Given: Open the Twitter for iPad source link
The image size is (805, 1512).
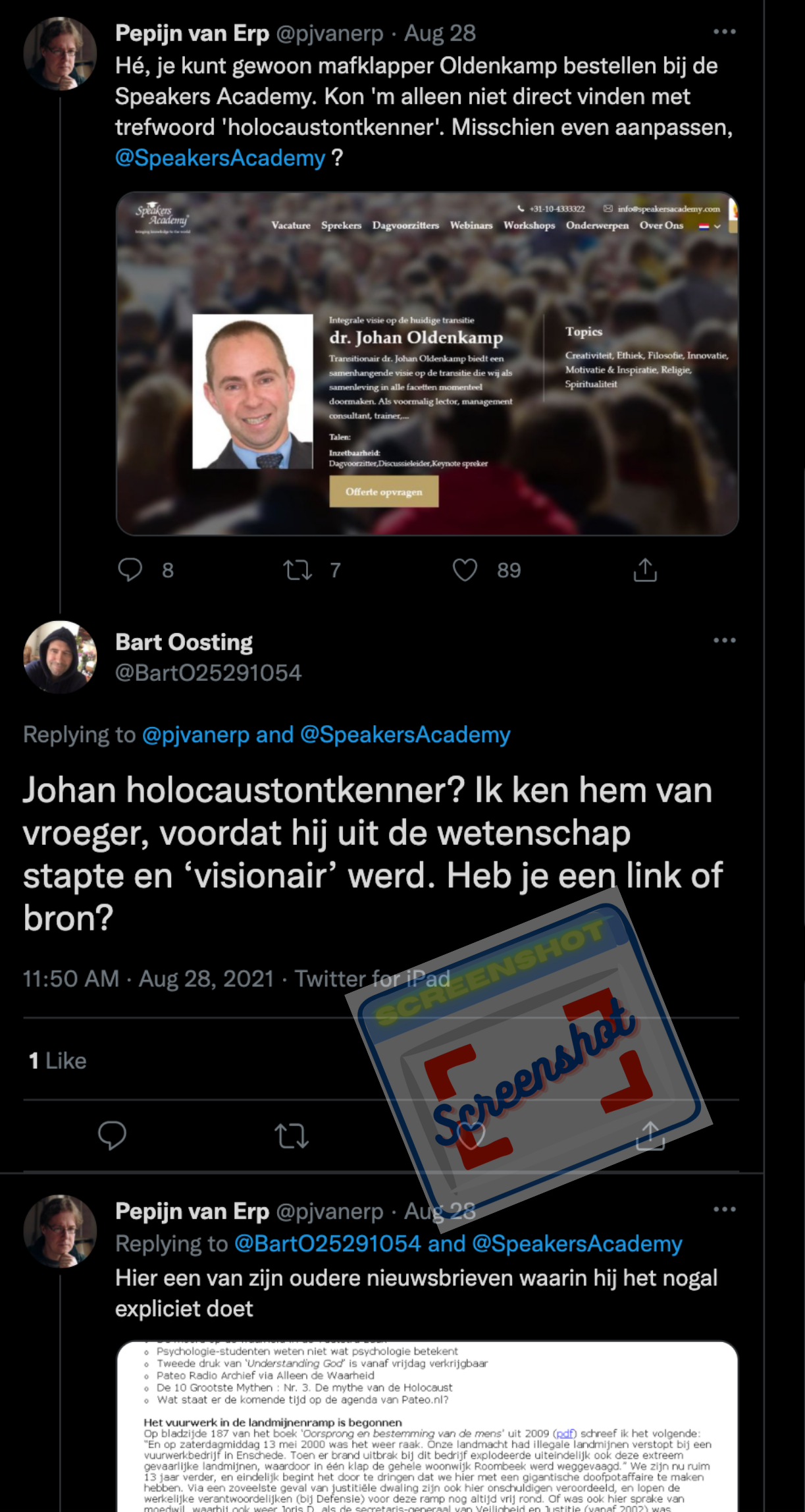Looking at the screenshot, I should click(372, 979).
